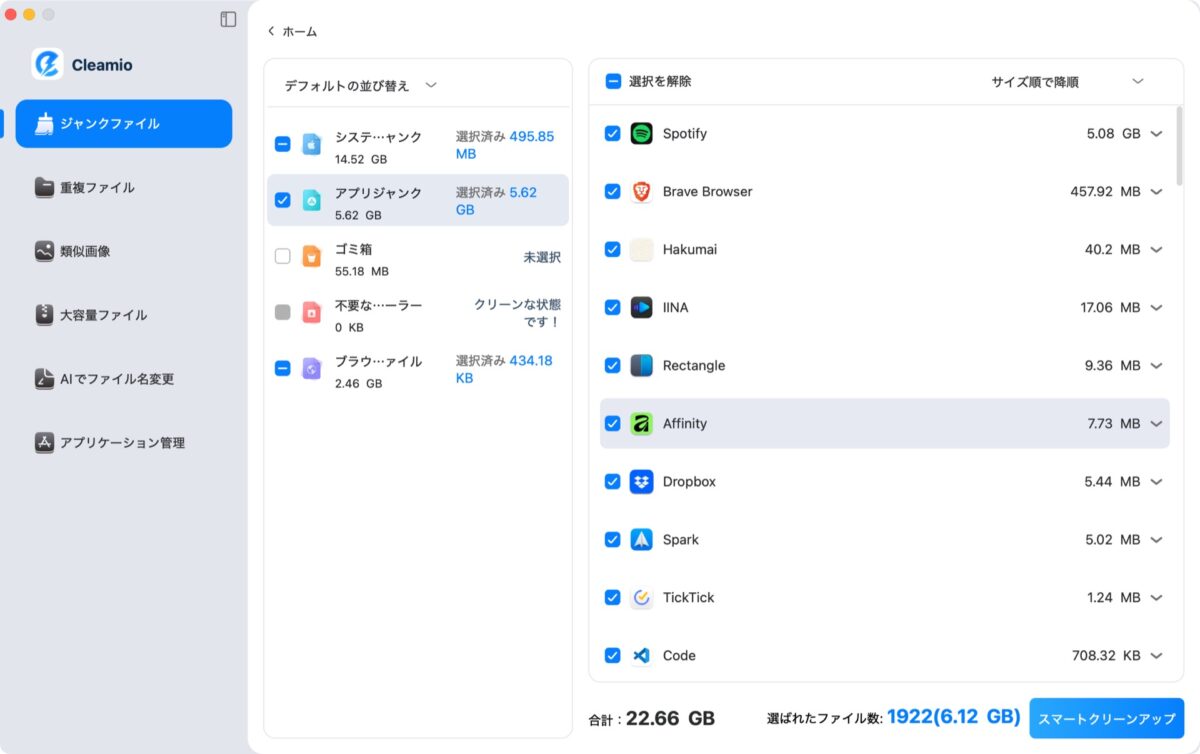Open the 類似画像 (similar images) section
1200x754 pixels.
tap(45, 251)
